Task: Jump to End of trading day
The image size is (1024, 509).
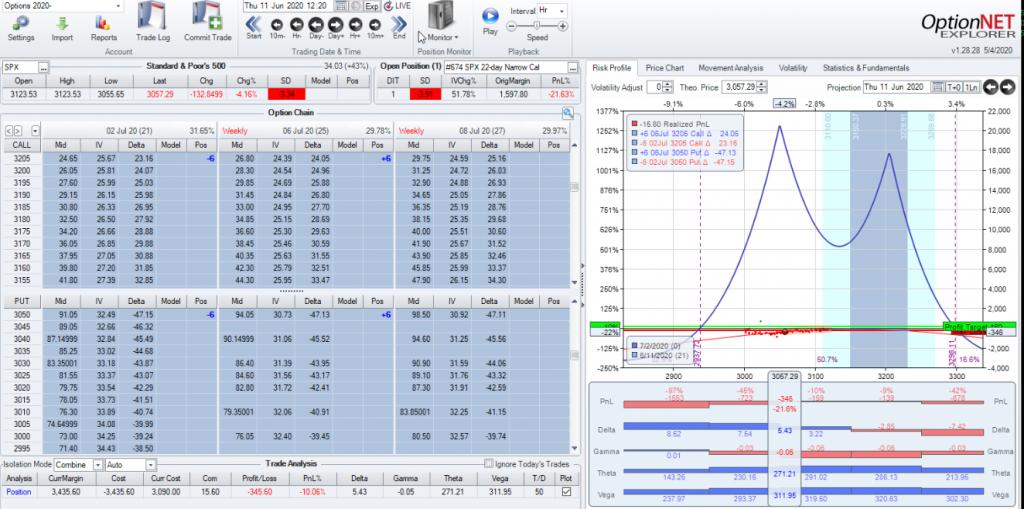Action: click(x=399, y=24)
